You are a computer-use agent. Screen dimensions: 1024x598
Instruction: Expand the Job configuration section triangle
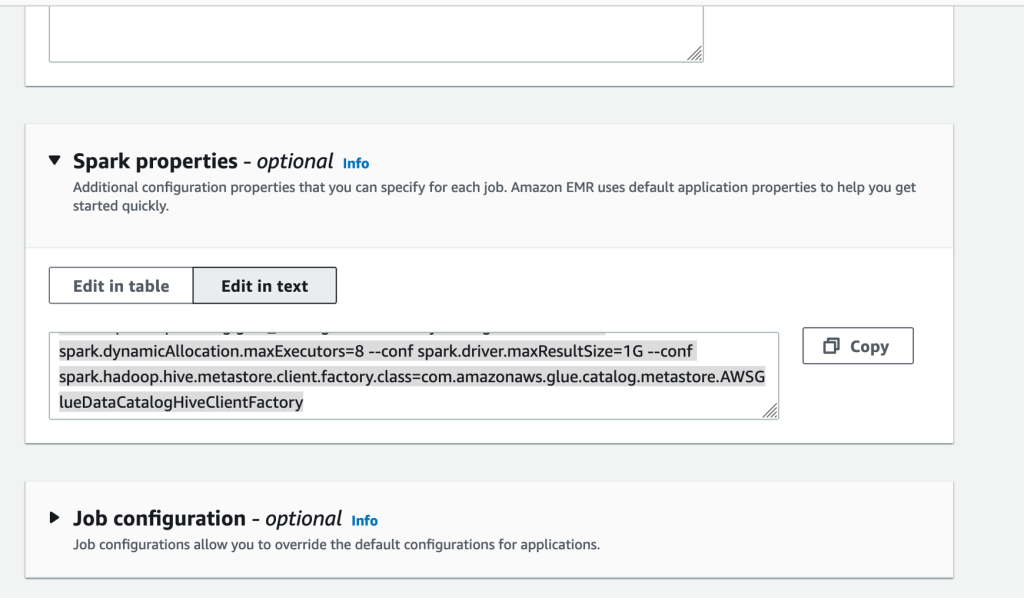pyautogui.click(x=55, y=518)
